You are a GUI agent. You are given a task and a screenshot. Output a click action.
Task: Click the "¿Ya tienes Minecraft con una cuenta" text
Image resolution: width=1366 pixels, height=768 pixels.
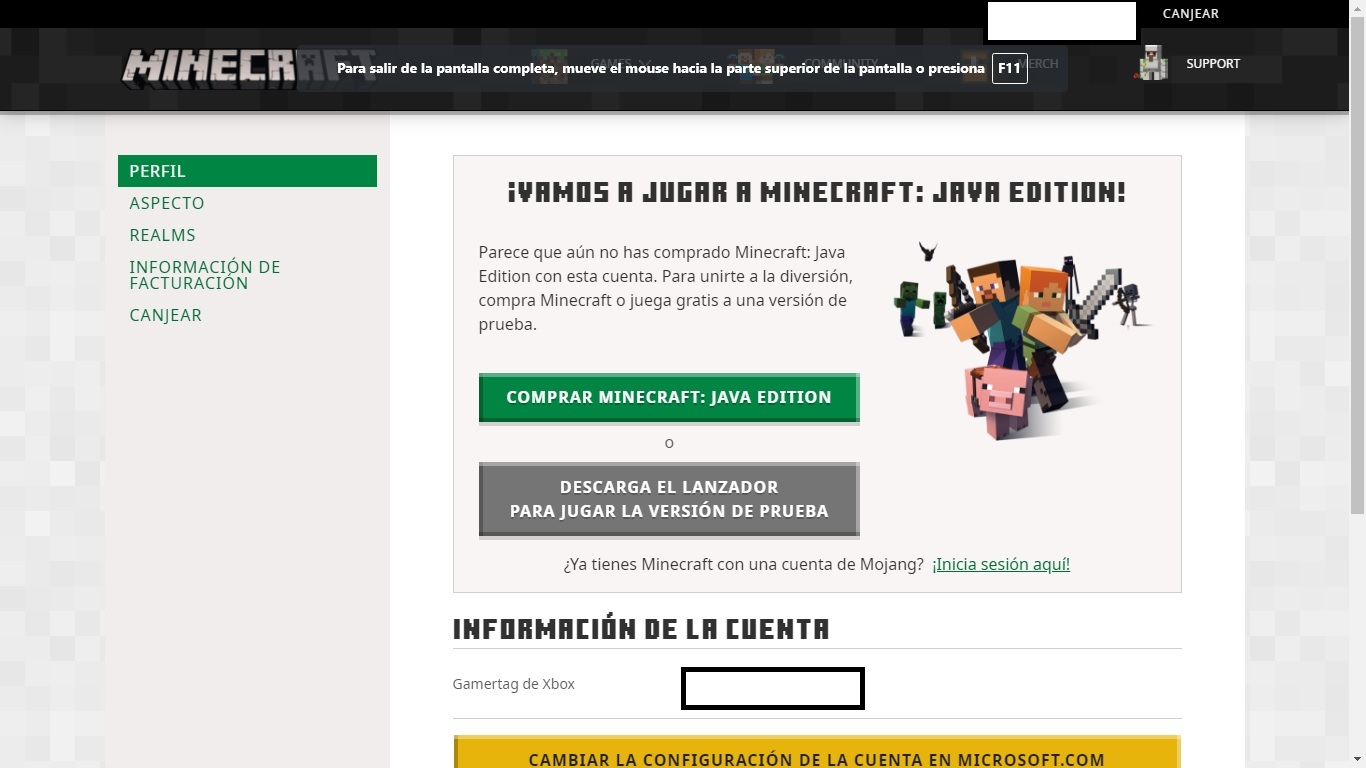pos(743,564)
